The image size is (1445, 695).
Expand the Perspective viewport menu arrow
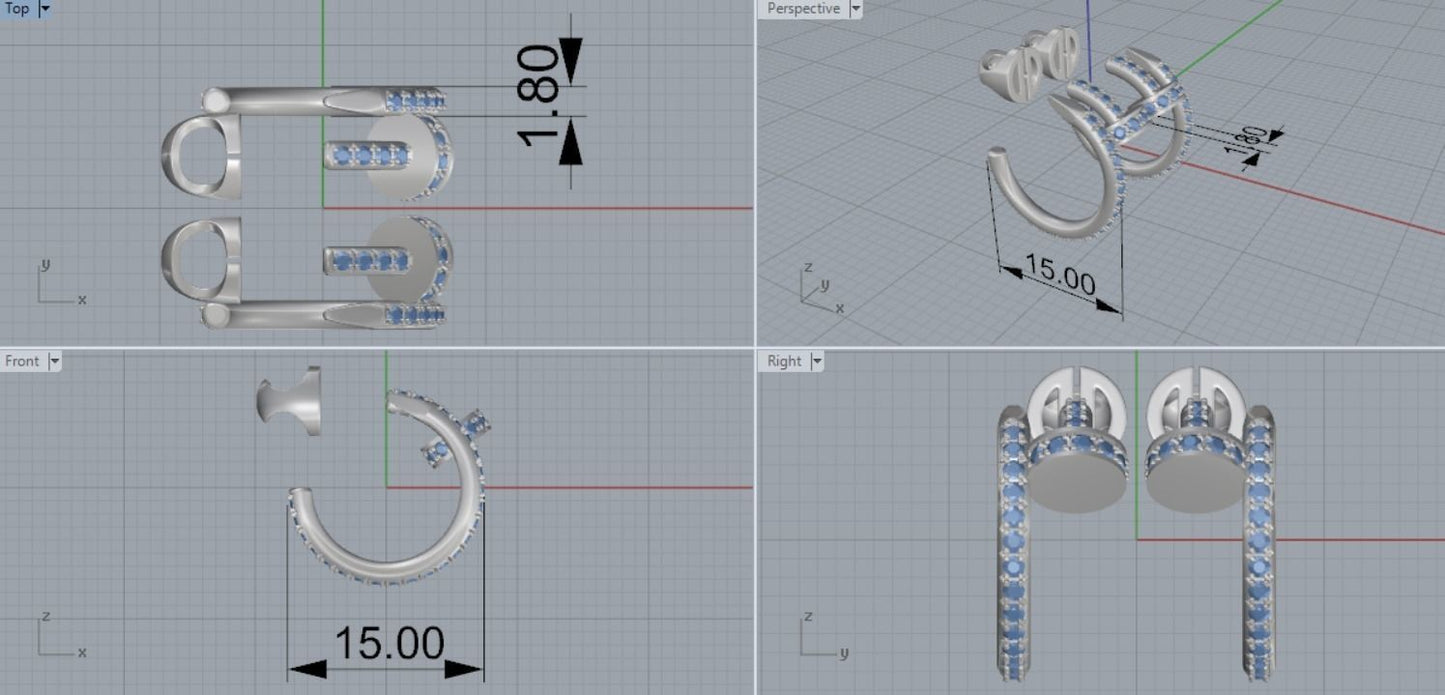855,9
